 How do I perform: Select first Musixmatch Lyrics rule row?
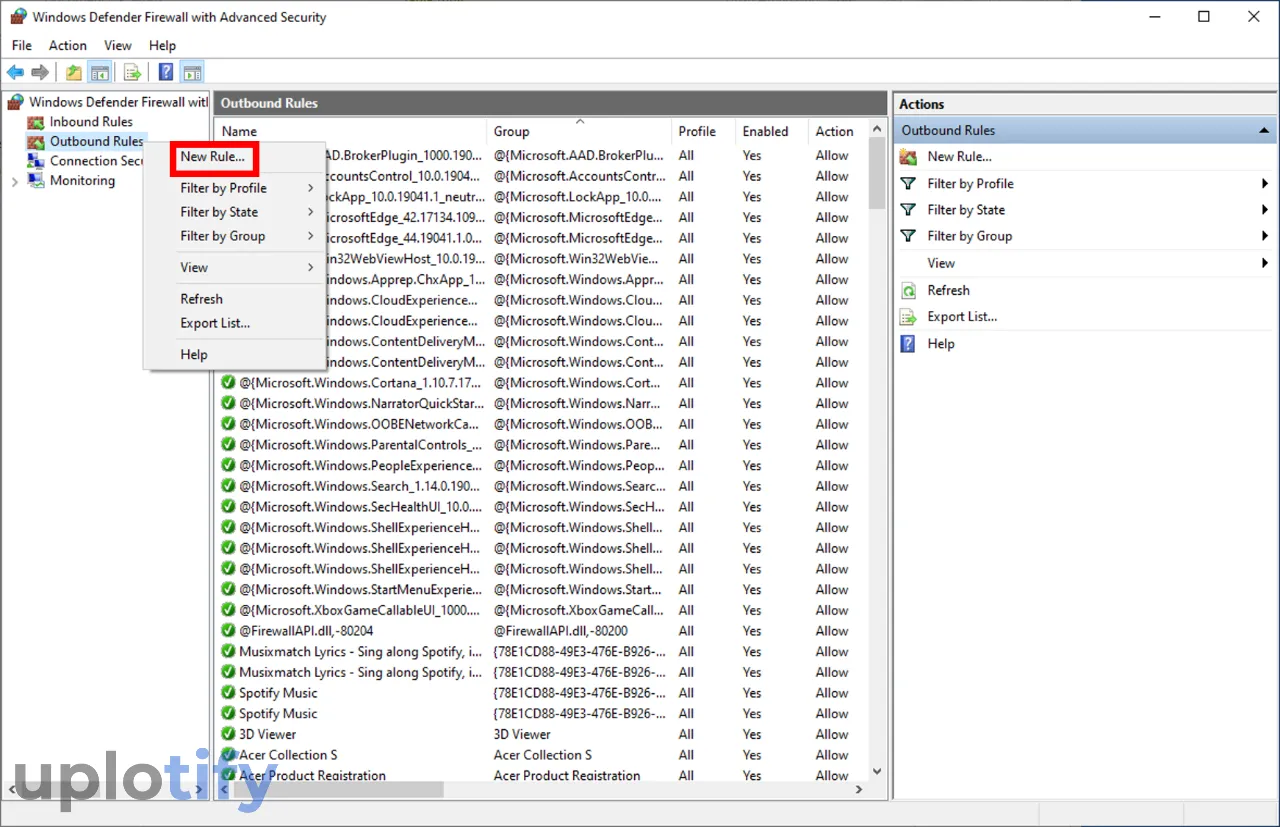tap(541, 652)
